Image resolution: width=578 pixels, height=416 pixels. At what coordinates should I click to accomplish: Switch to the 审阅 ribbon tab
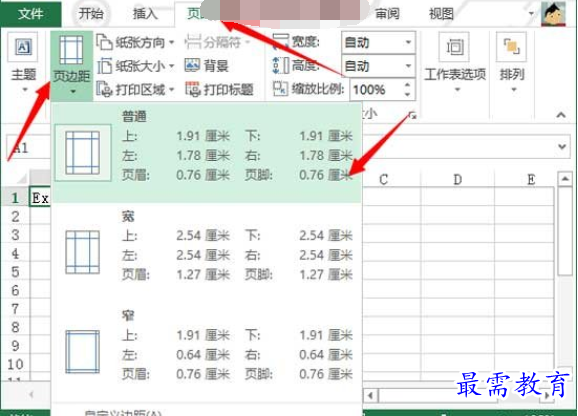[x=387, y=14]
